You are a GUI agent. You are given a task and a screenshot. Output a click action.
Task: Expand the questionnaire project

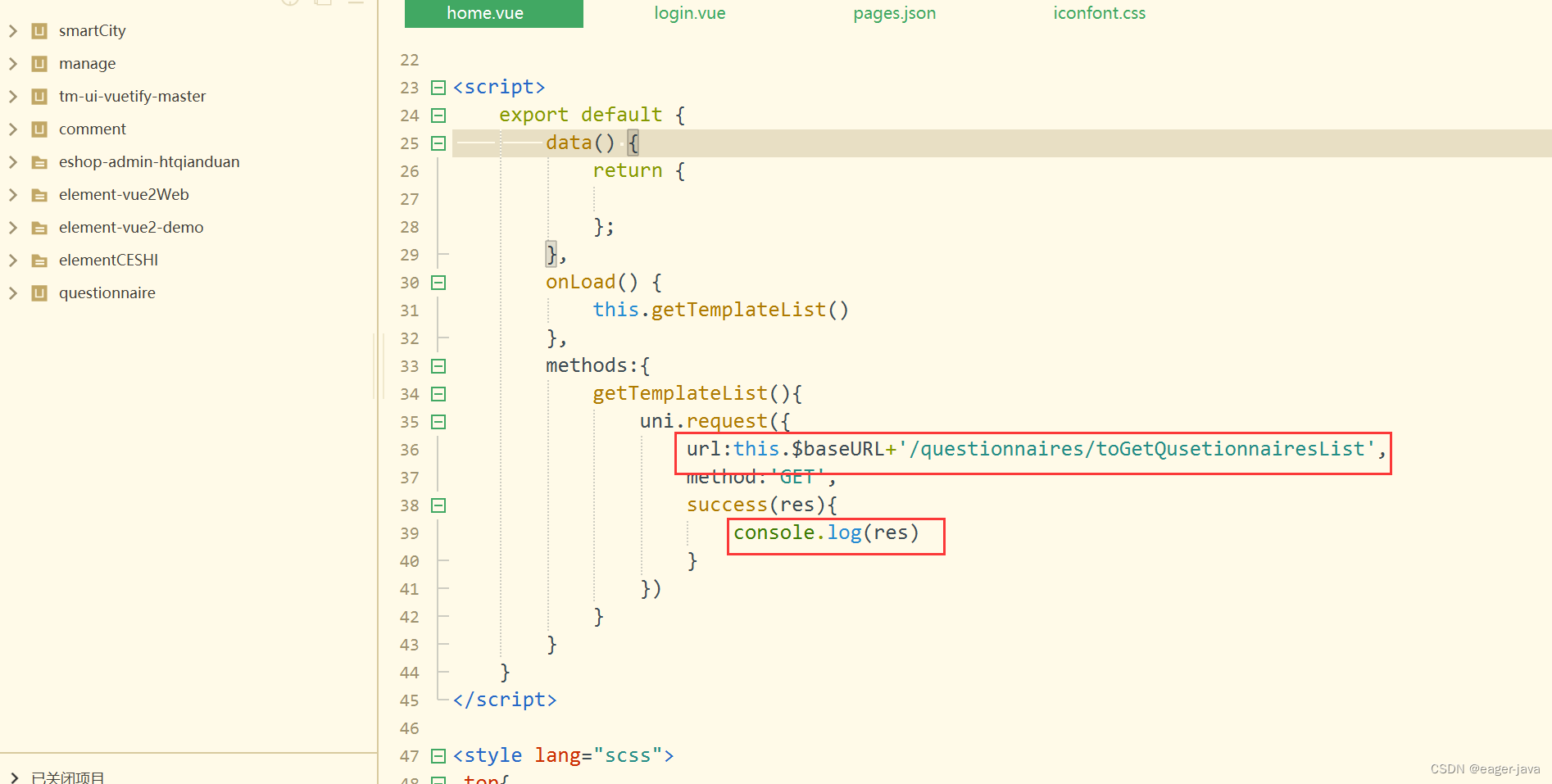point(13,293)
